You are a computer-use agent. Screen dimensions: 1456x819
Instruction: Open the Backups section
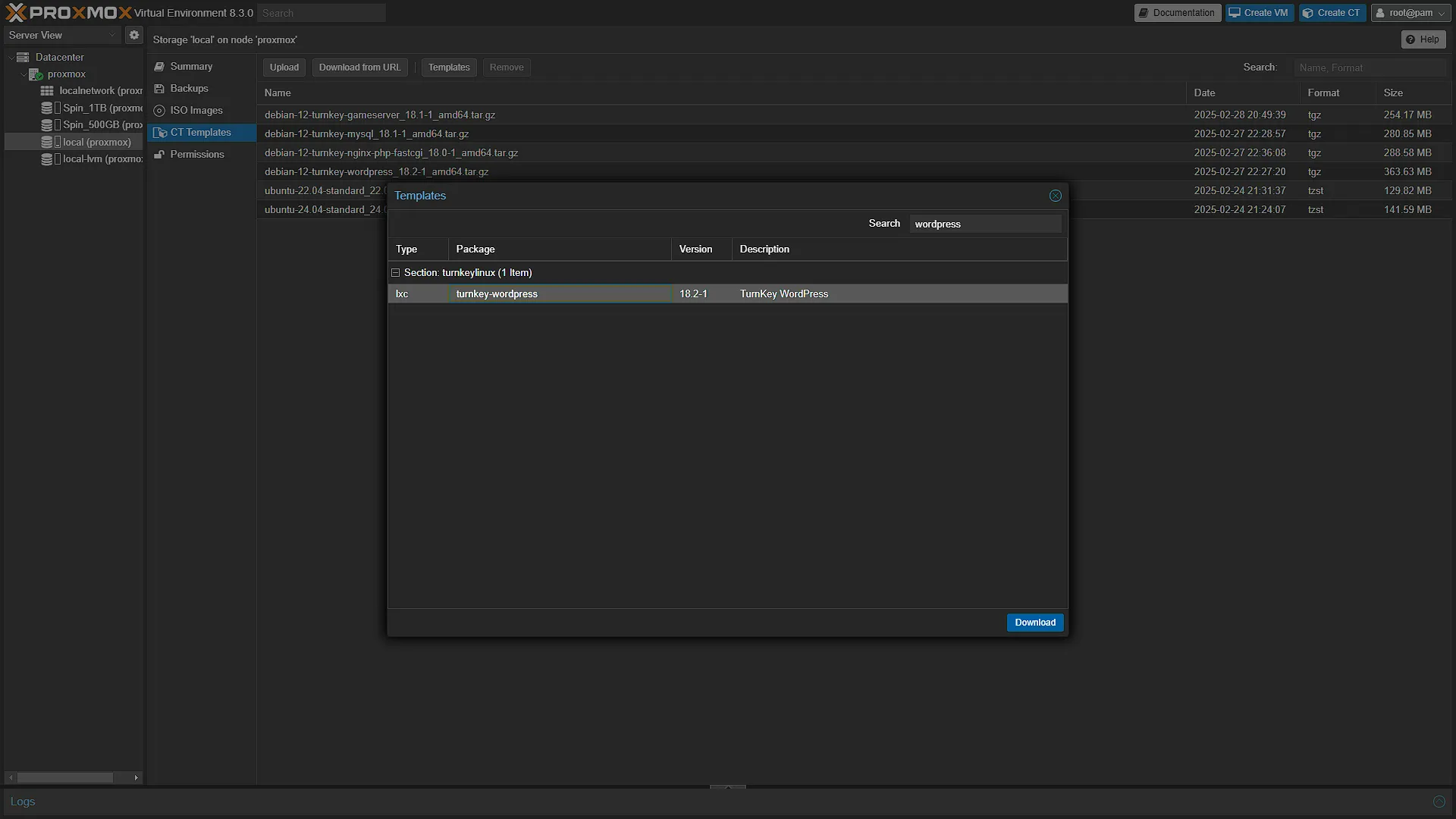pyautogui.click(x=202, y=89)
